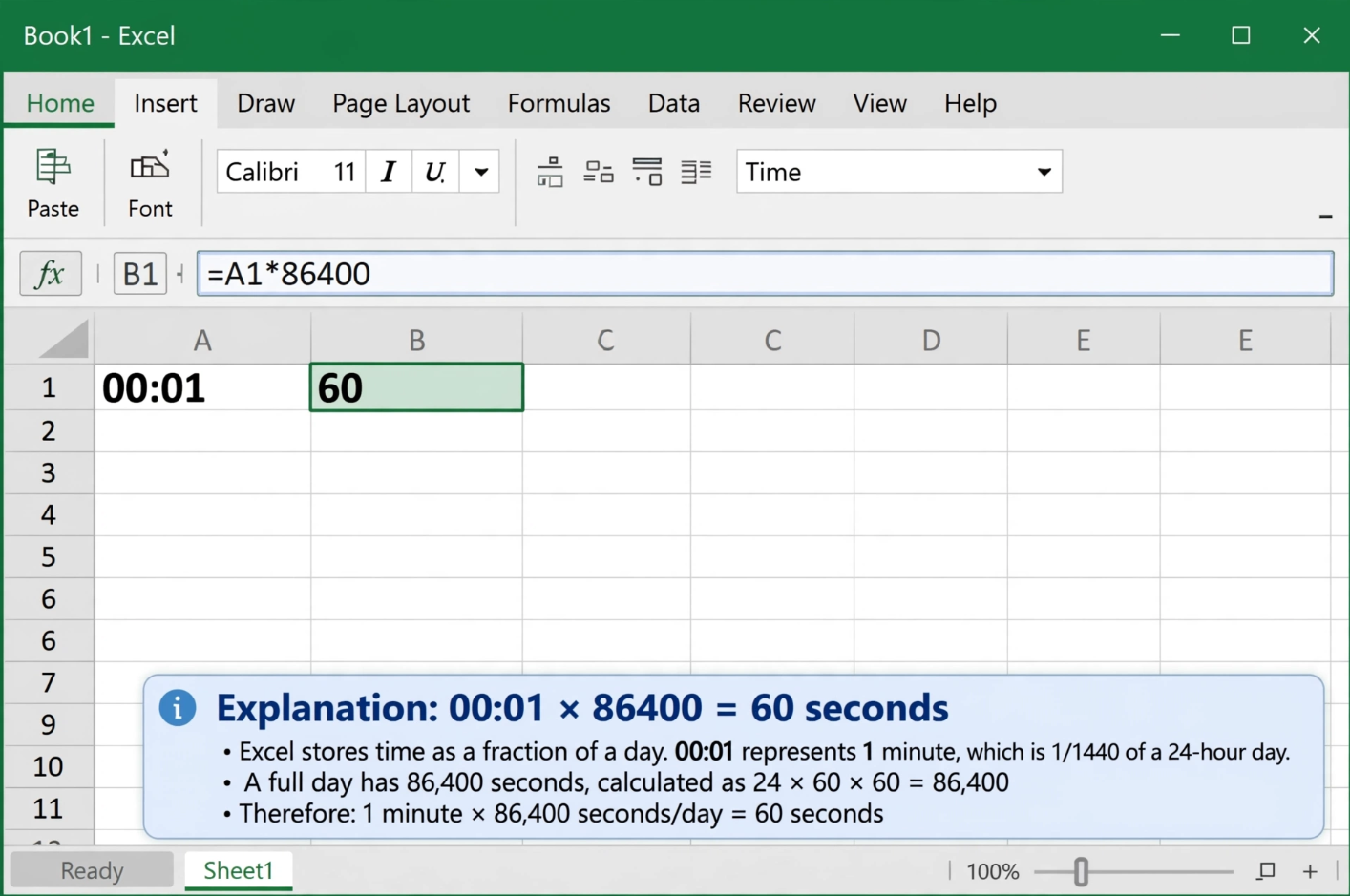The height and width of the screenshot is (896, 1350).
Task: Switch to the Home tab
Action: pos(60,103)
